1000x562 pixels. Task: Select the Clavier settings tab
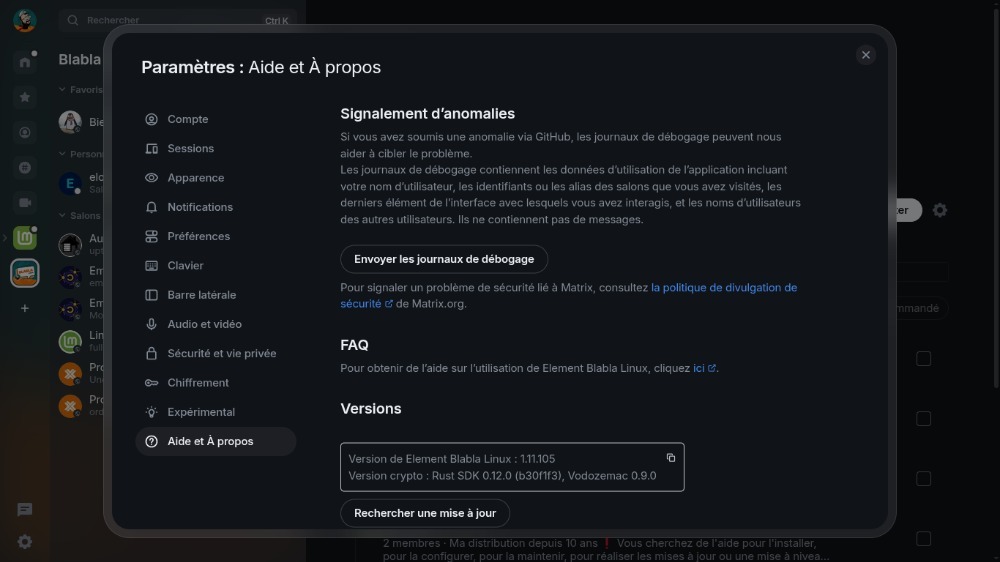[185, 266]
